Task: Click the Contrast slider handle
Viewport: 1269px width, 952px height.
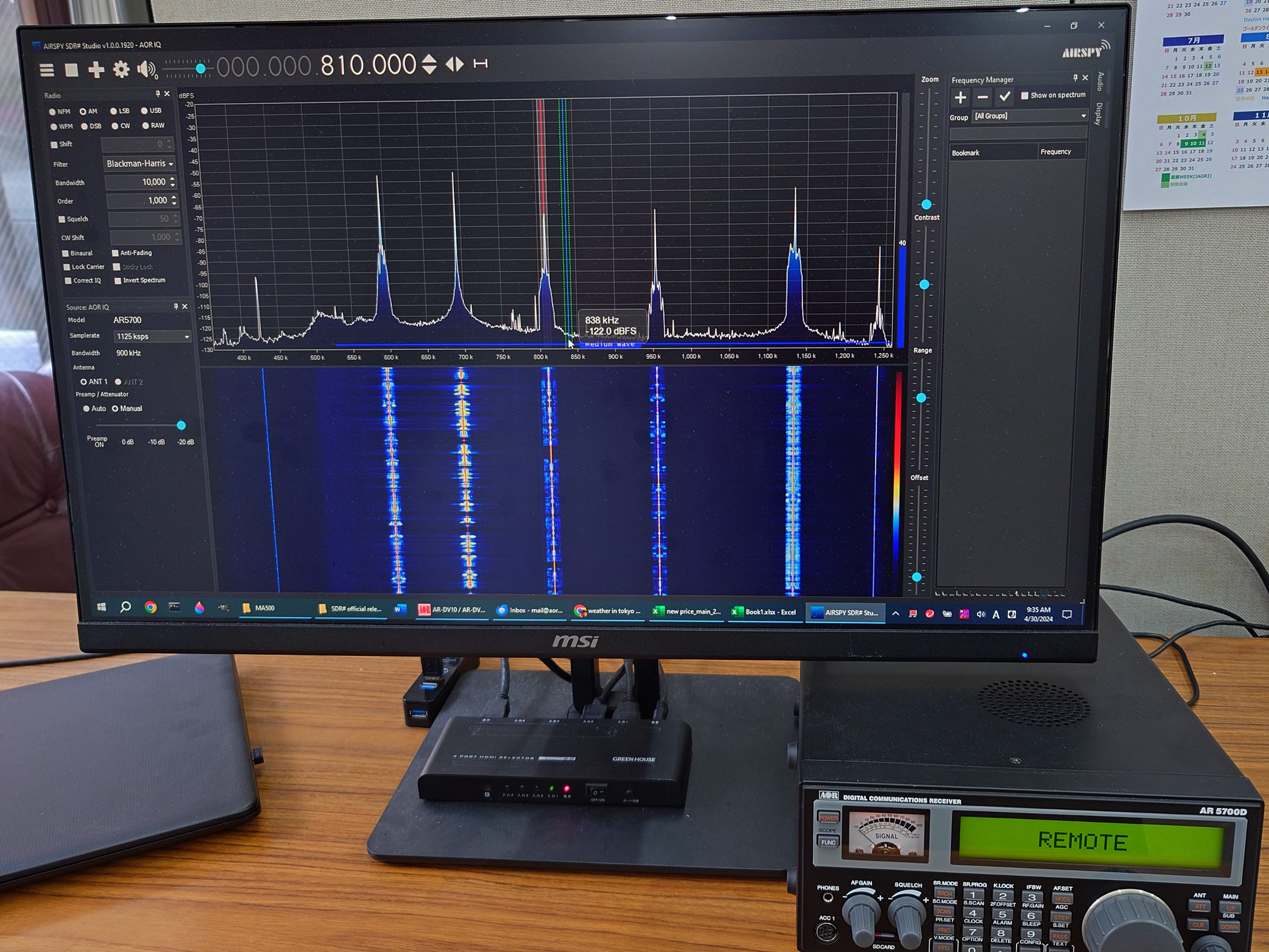Action: tap(924, 284)
